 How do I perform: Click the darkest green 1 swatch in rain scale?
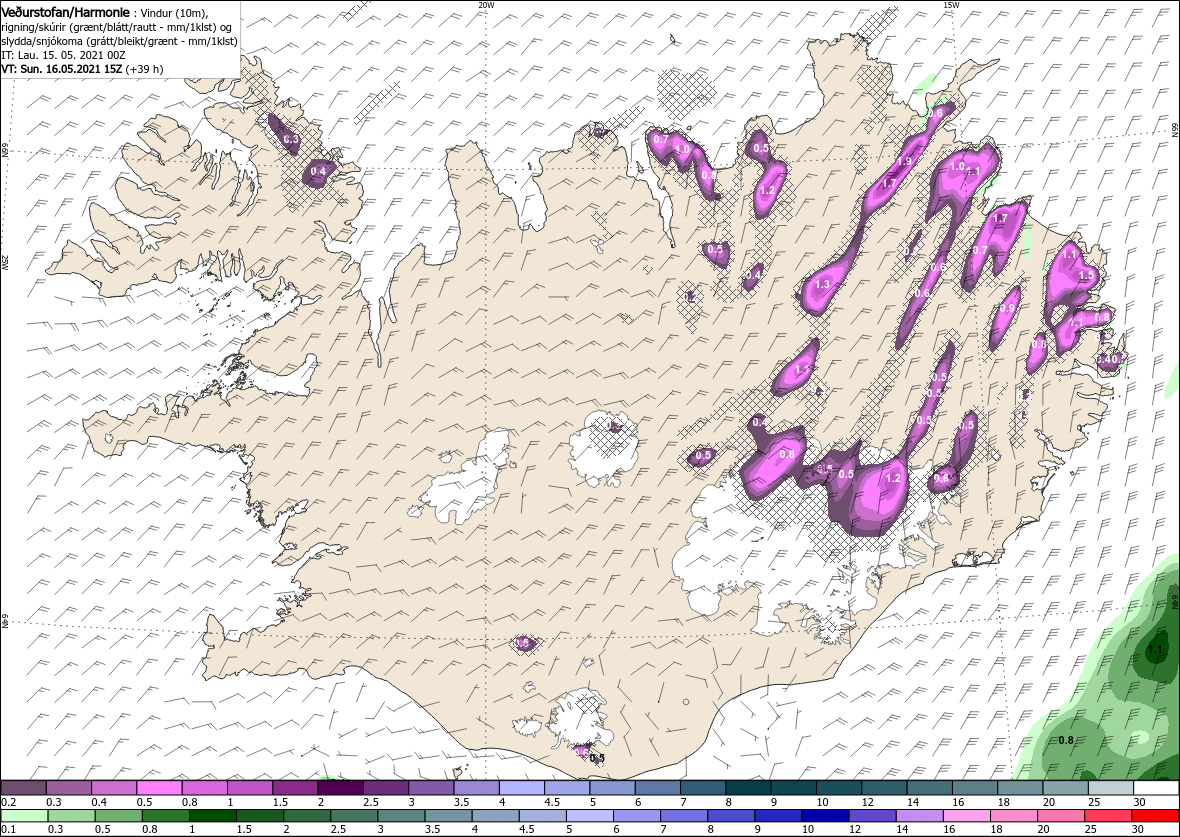[212, 816]
